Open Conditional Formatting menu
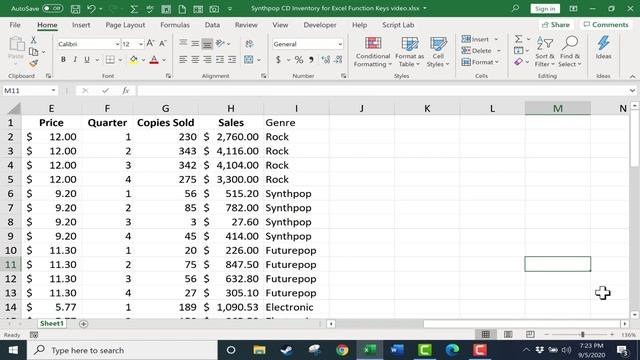Screen dimensions: 640x360 point(373,52)
